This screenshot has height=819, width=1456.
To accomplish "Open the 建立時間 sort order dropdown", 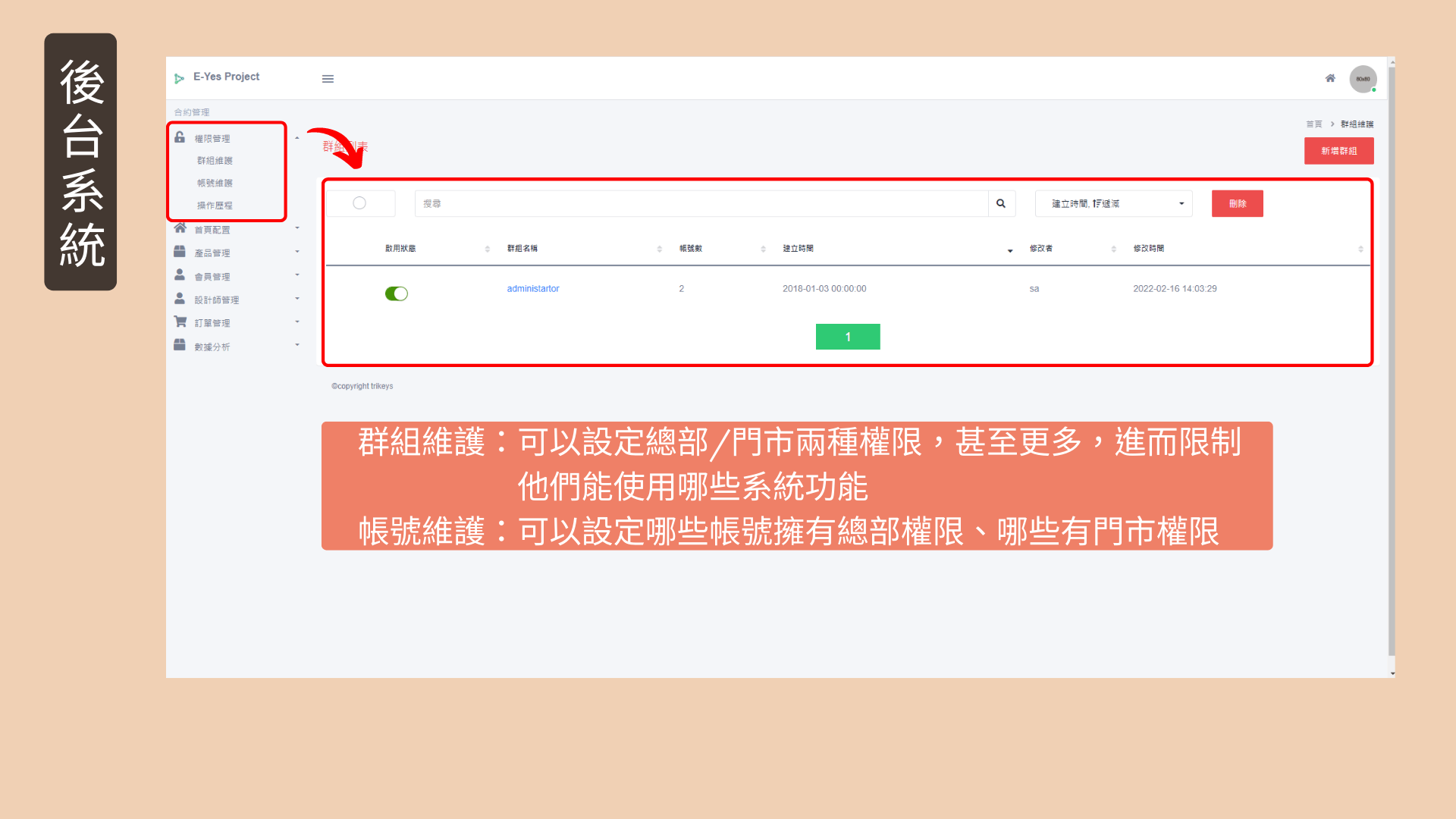I will point(1112,203).
